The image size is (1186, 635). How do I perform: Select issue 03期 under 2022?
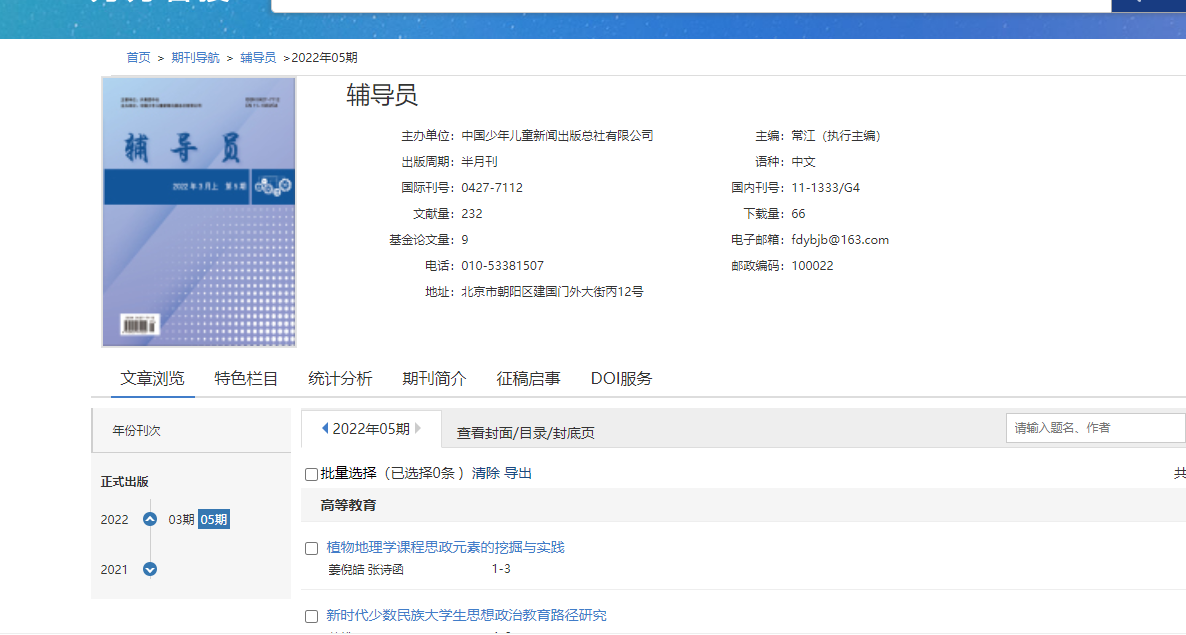[181, 519]
